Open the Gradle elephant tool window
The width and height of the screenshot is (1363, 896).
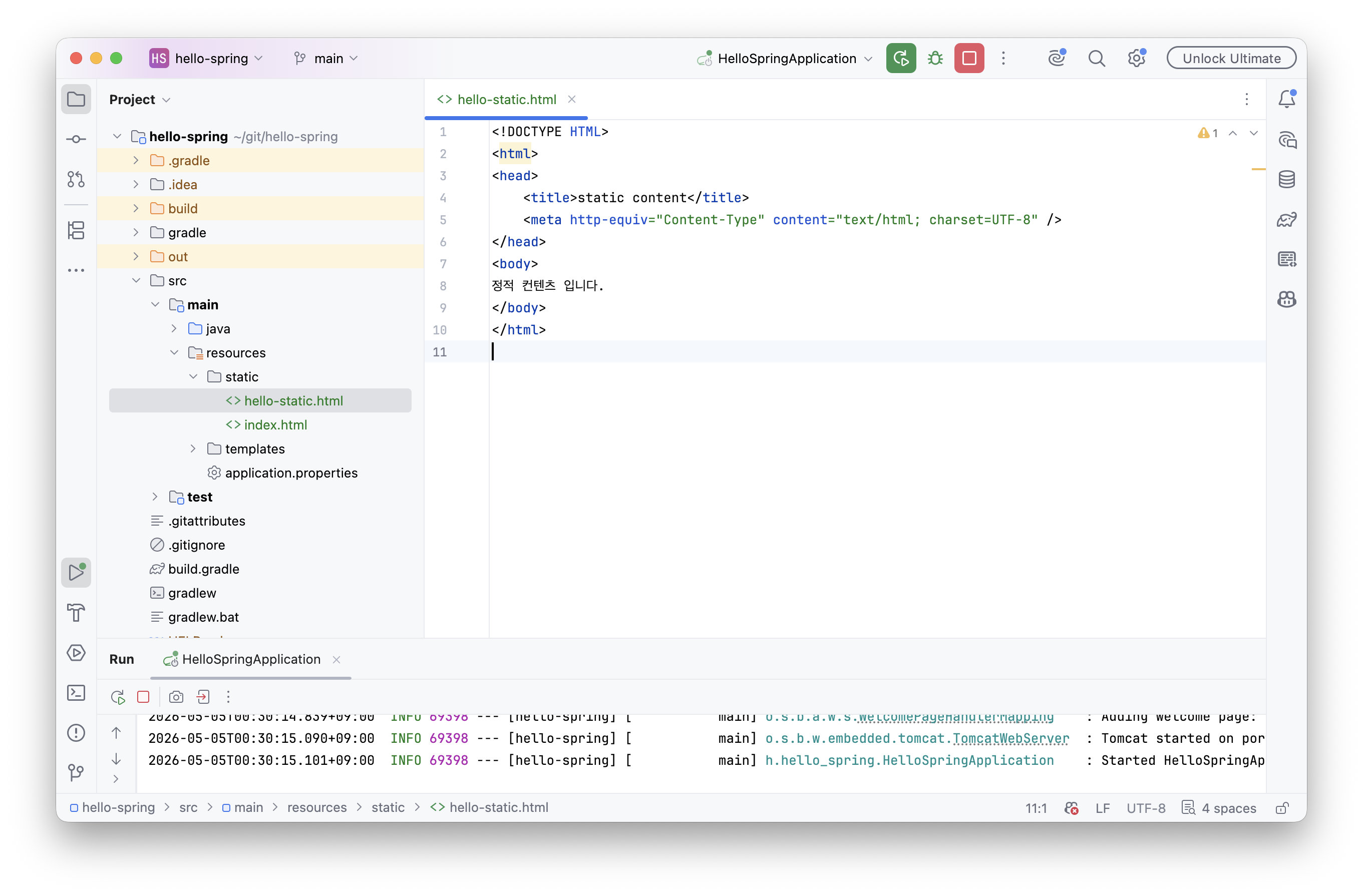coord(1287,219)
